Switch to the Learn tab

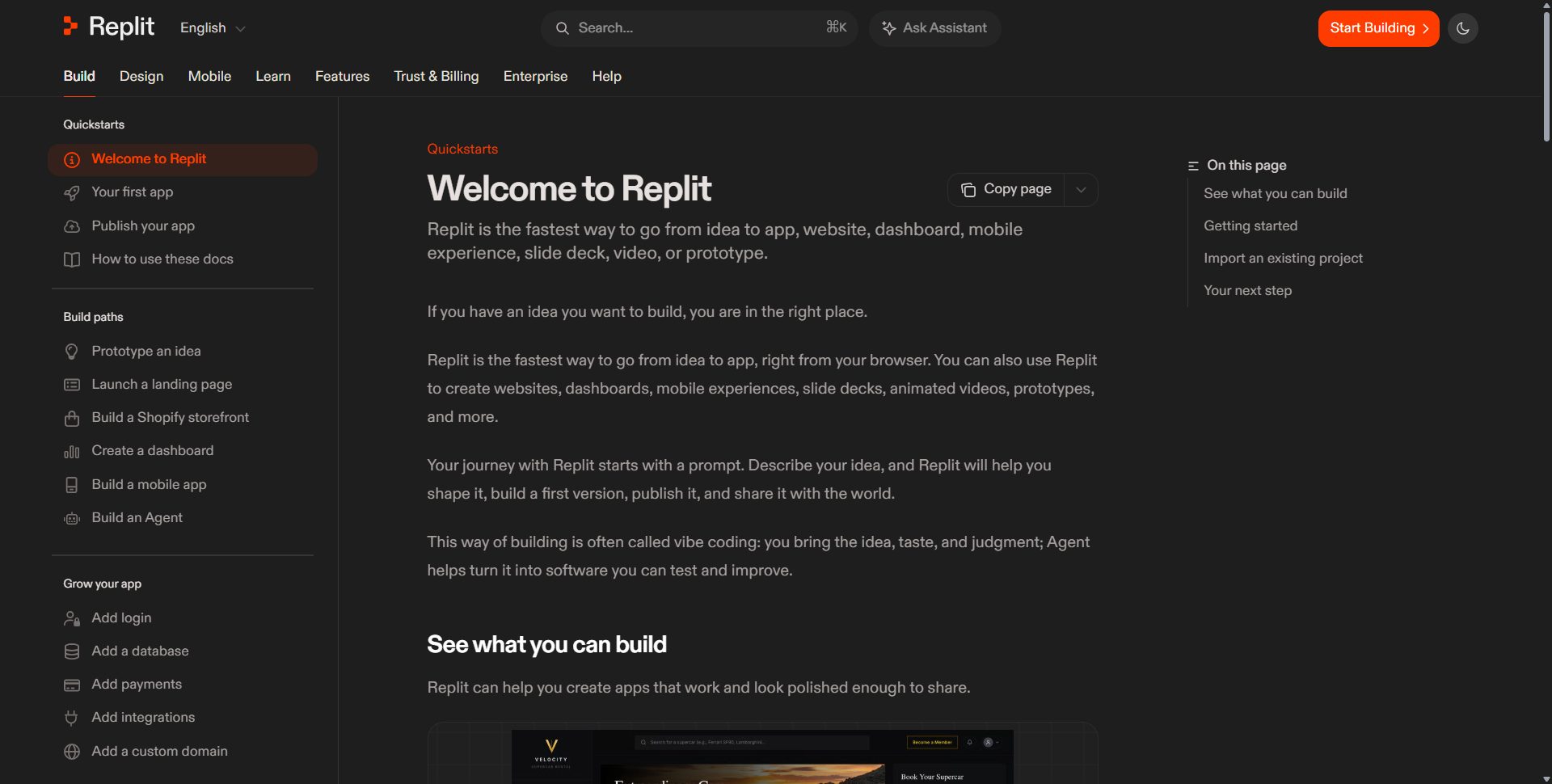(273, 76)
